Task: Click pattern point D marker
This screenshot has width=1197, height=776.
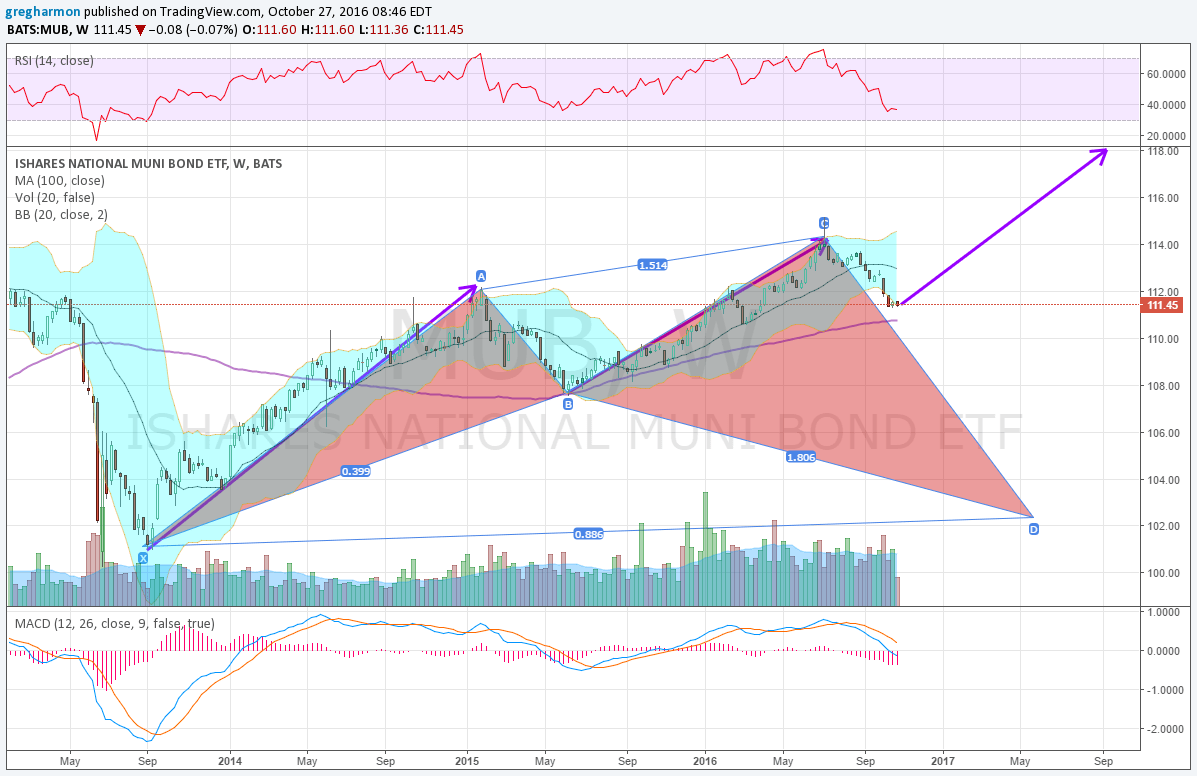Action: coord(1033,529)
